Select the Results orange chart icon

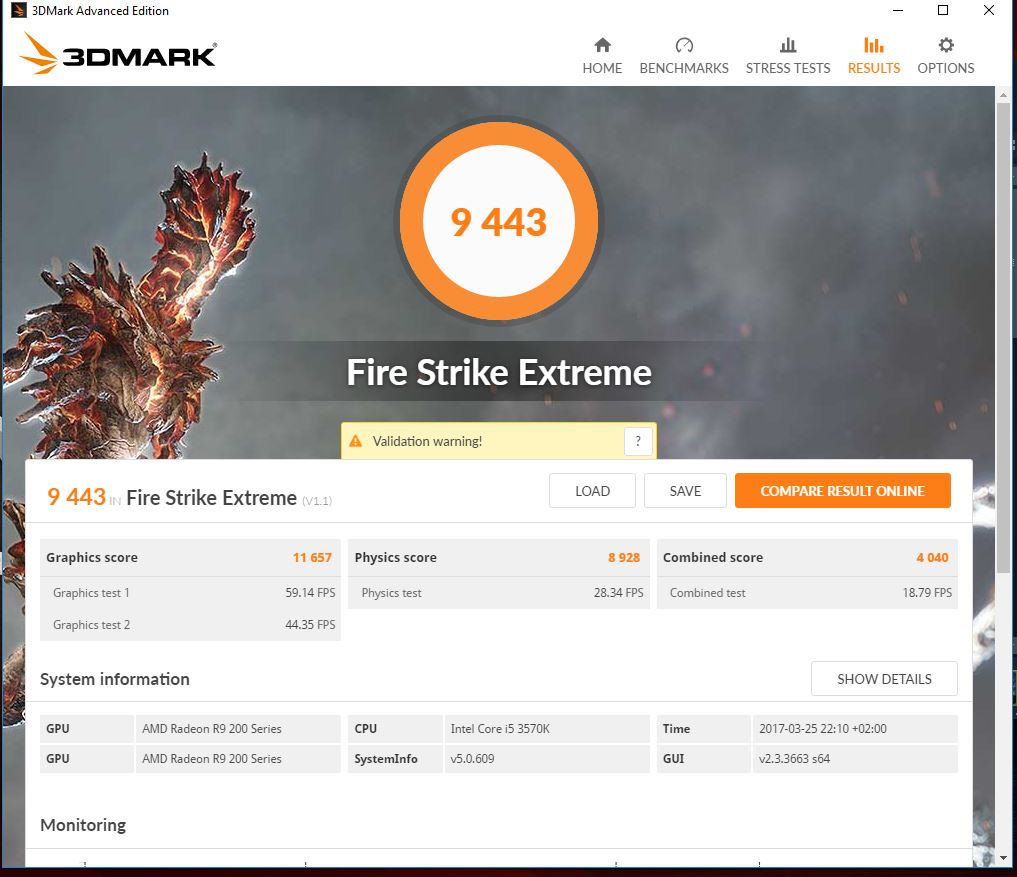(x=873, y=45)
